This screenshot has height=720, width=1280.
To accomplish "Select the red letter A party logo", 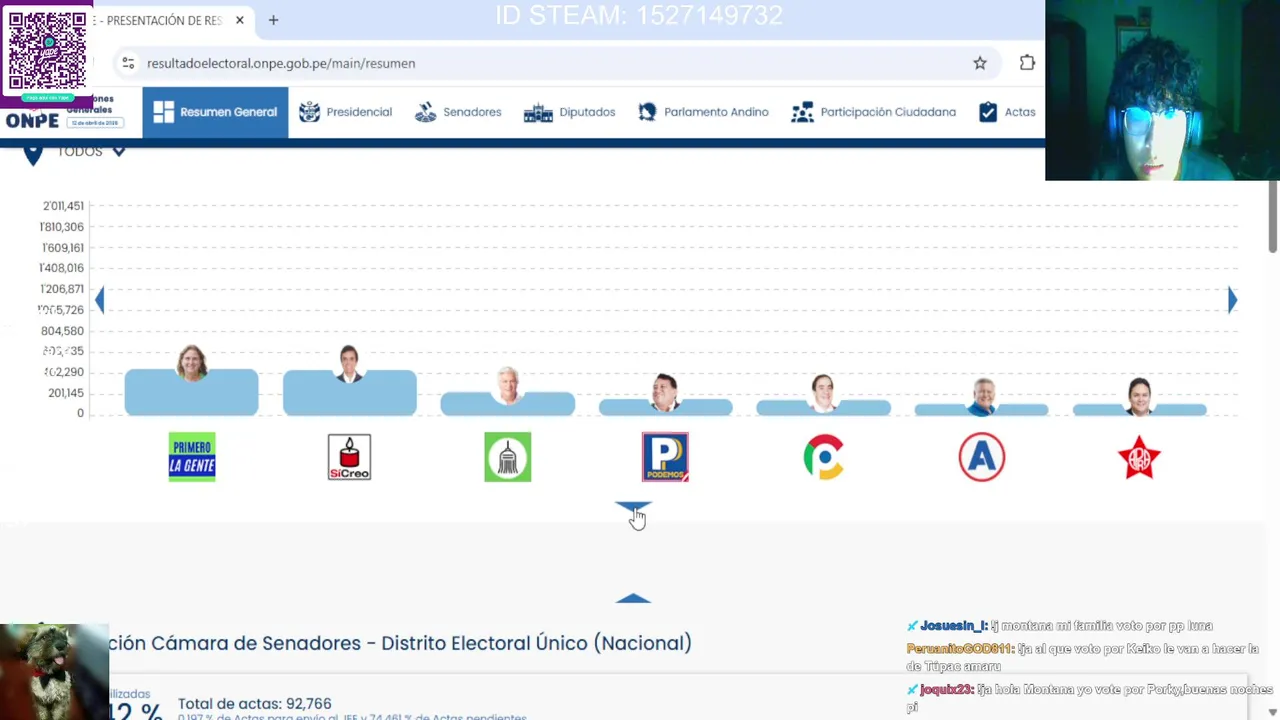I will point(982,457).
